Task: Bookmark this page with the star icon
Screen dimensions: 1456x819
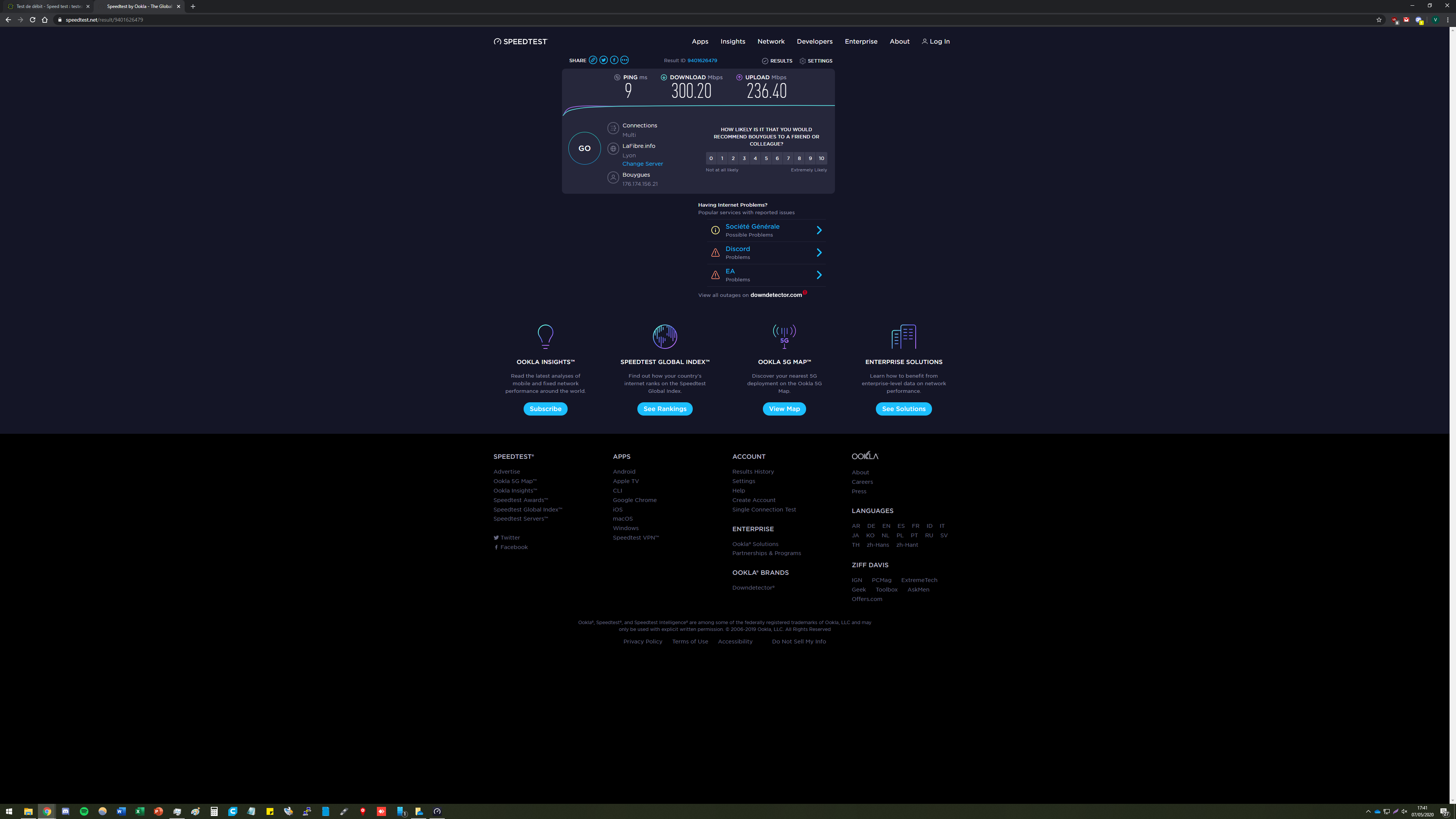Action: click(x=1379, y=20)
